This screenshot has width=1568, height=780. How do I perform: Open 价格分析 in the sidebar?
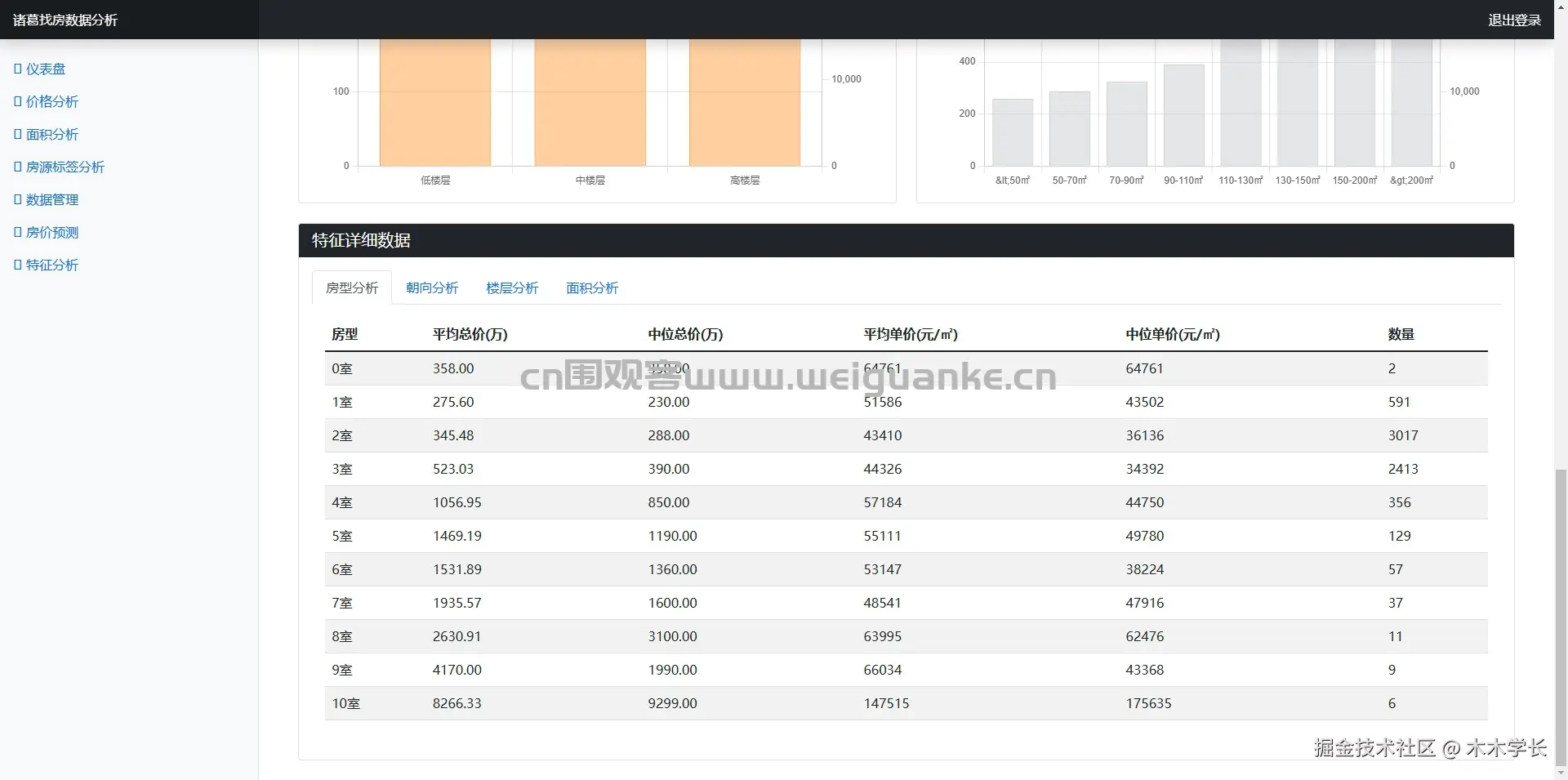tap(47, 102)
